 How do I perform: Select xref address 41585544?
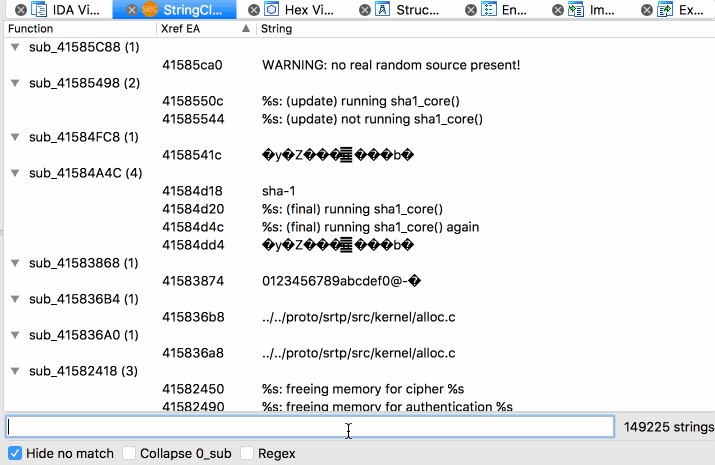click(193, 119)
